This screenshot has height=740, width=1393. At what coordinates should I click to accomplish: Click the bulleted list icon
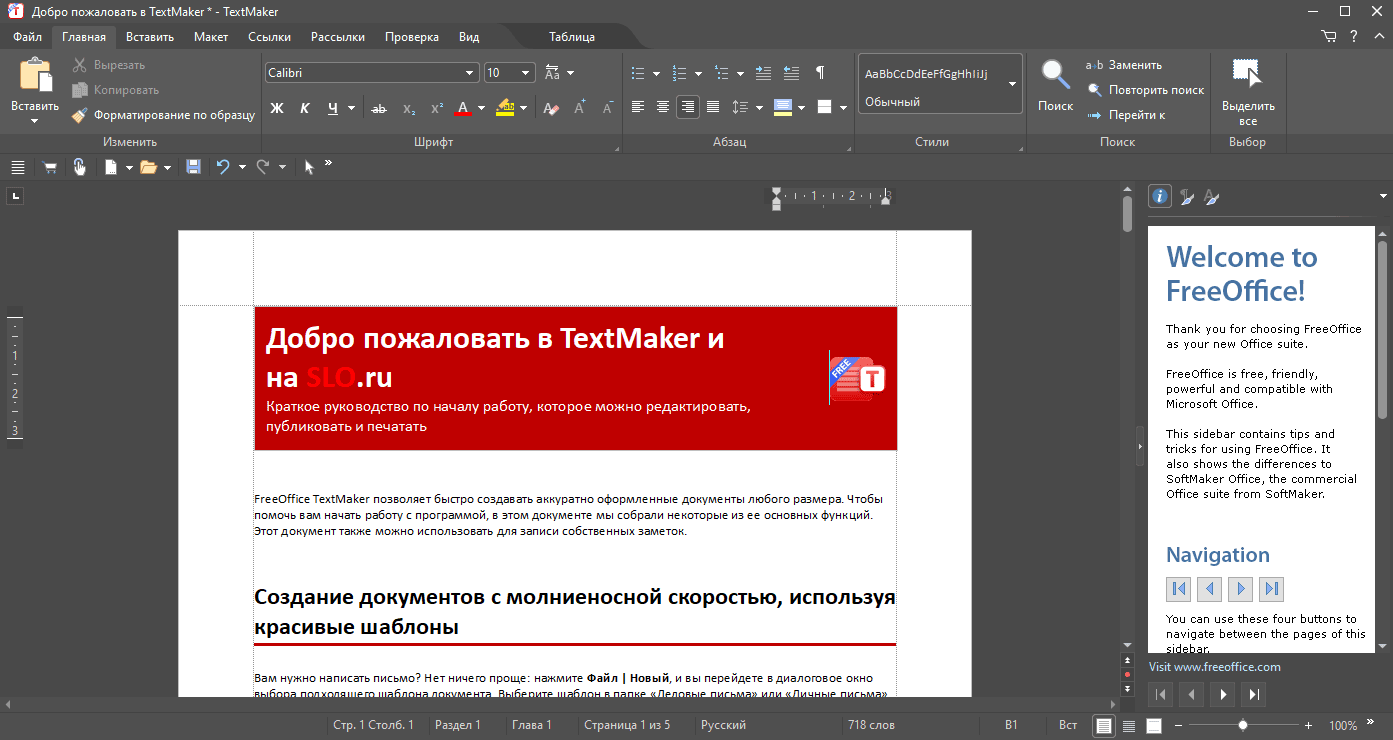(639, 73)
